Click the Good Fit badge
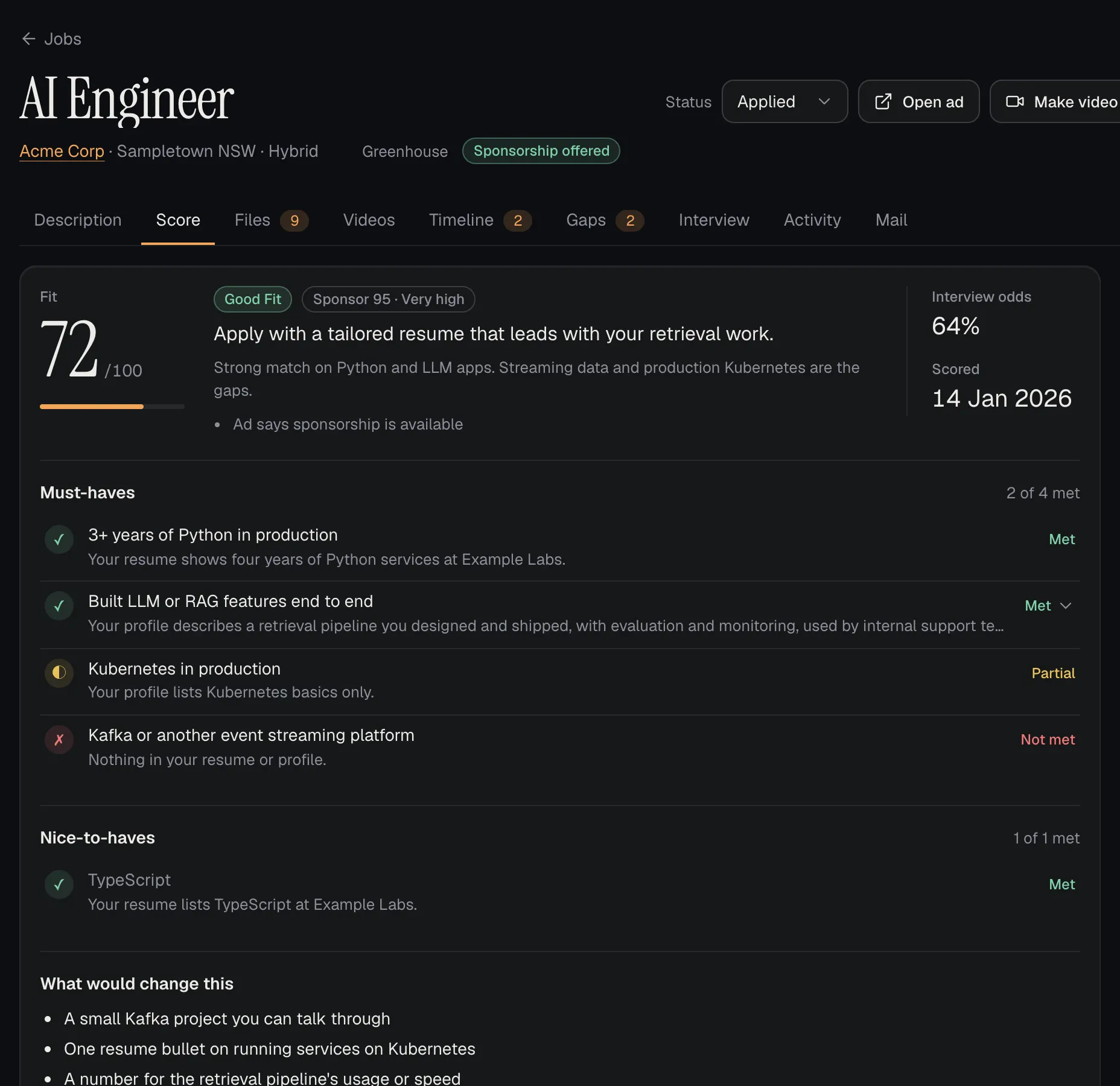The width and height of the screenshot is (1120, 1086). [253, 299]
